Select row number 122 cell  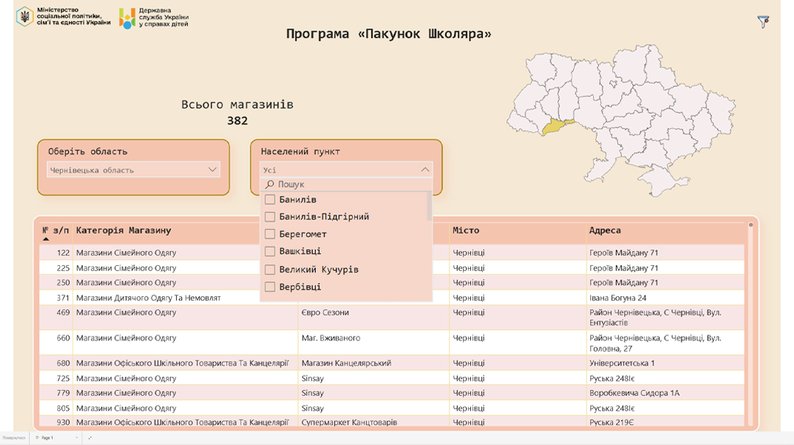pos(63,253)
